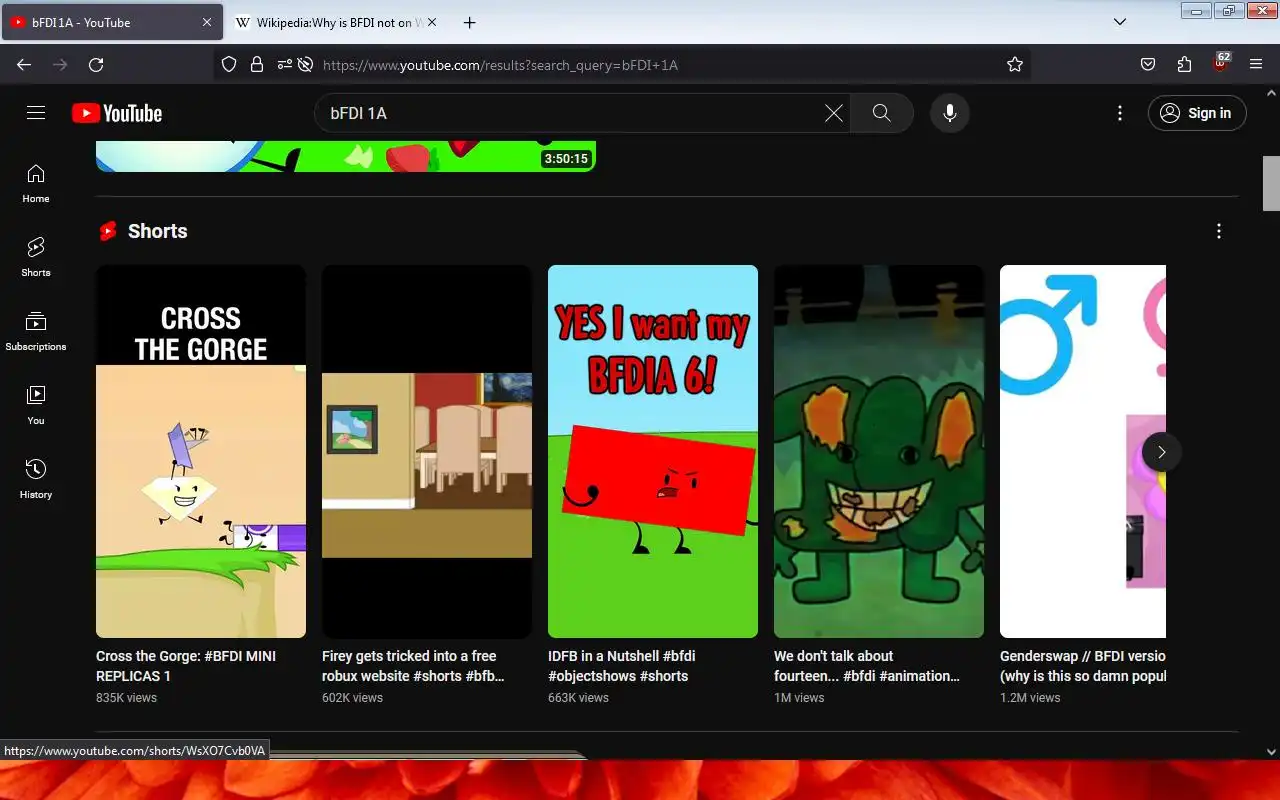Viewport: 1280px width, 800px height.
Task: Open the Firey robux short thumbnail
Action: click(x=427, y=451)
